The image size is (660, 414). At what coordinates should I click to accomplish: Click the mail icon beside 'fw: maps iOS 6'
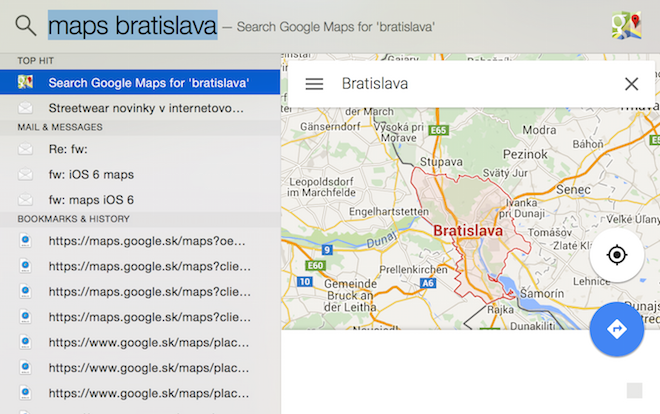pyautogui.click(x=25, y=199)
